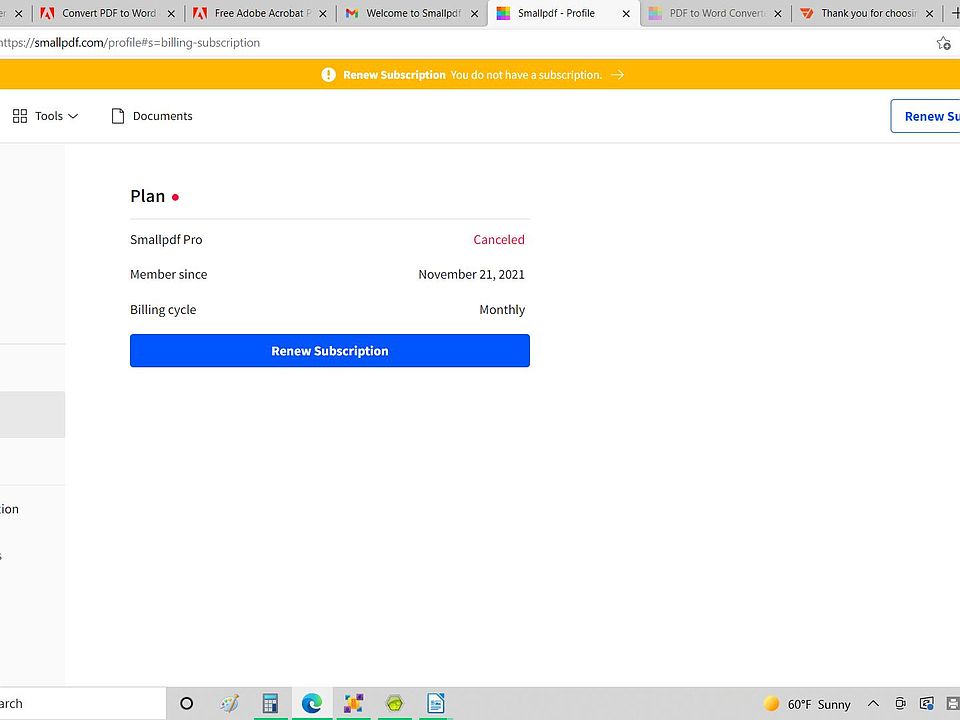This screenshot has width=960, height=720.
Task: Switch to the Thank you for choosing tab
Action: [867, 13]
